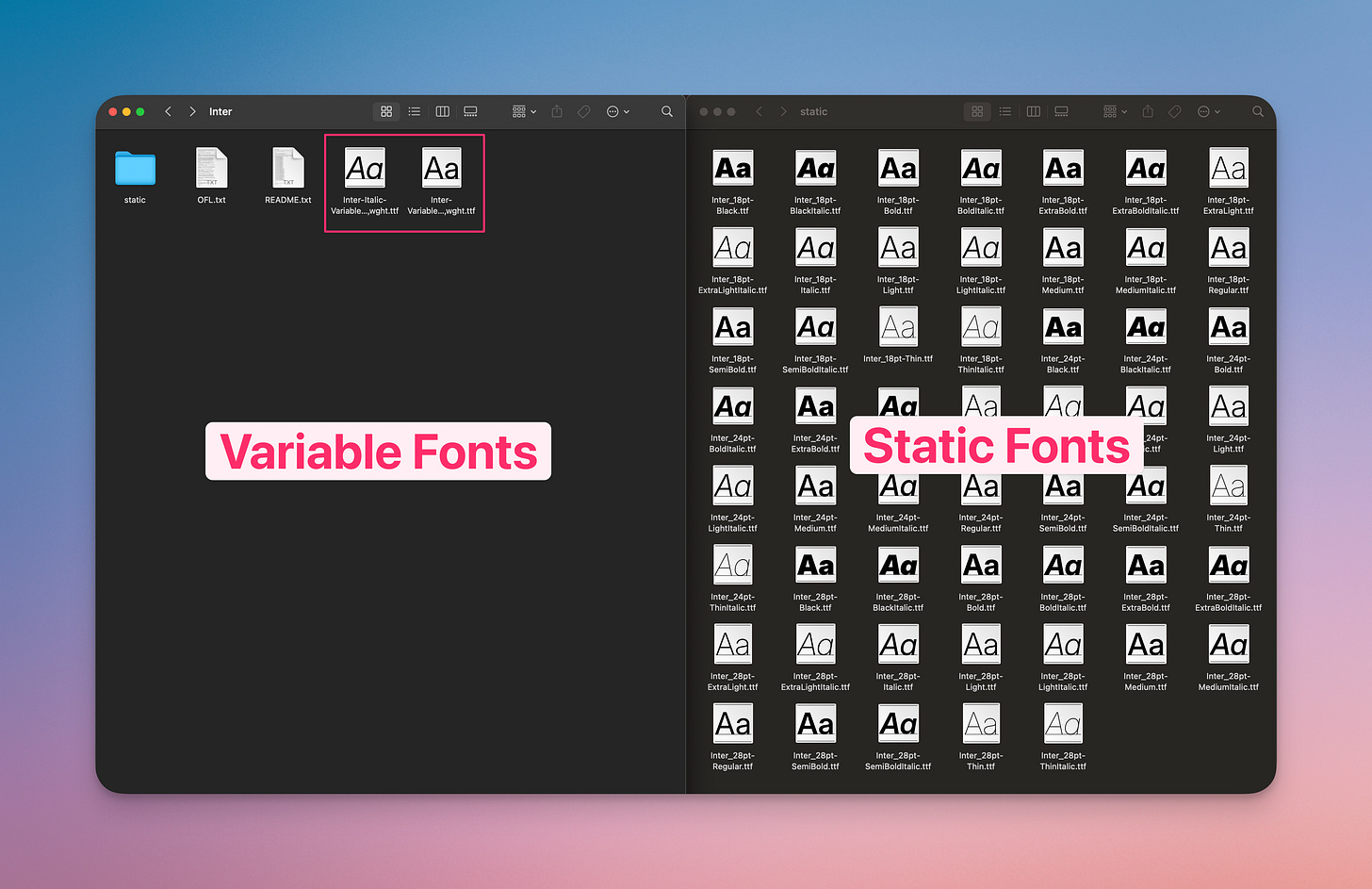Open the action menu in Inter window
This screenshot has height=889, width=1372.
click(x=617, y=111)
